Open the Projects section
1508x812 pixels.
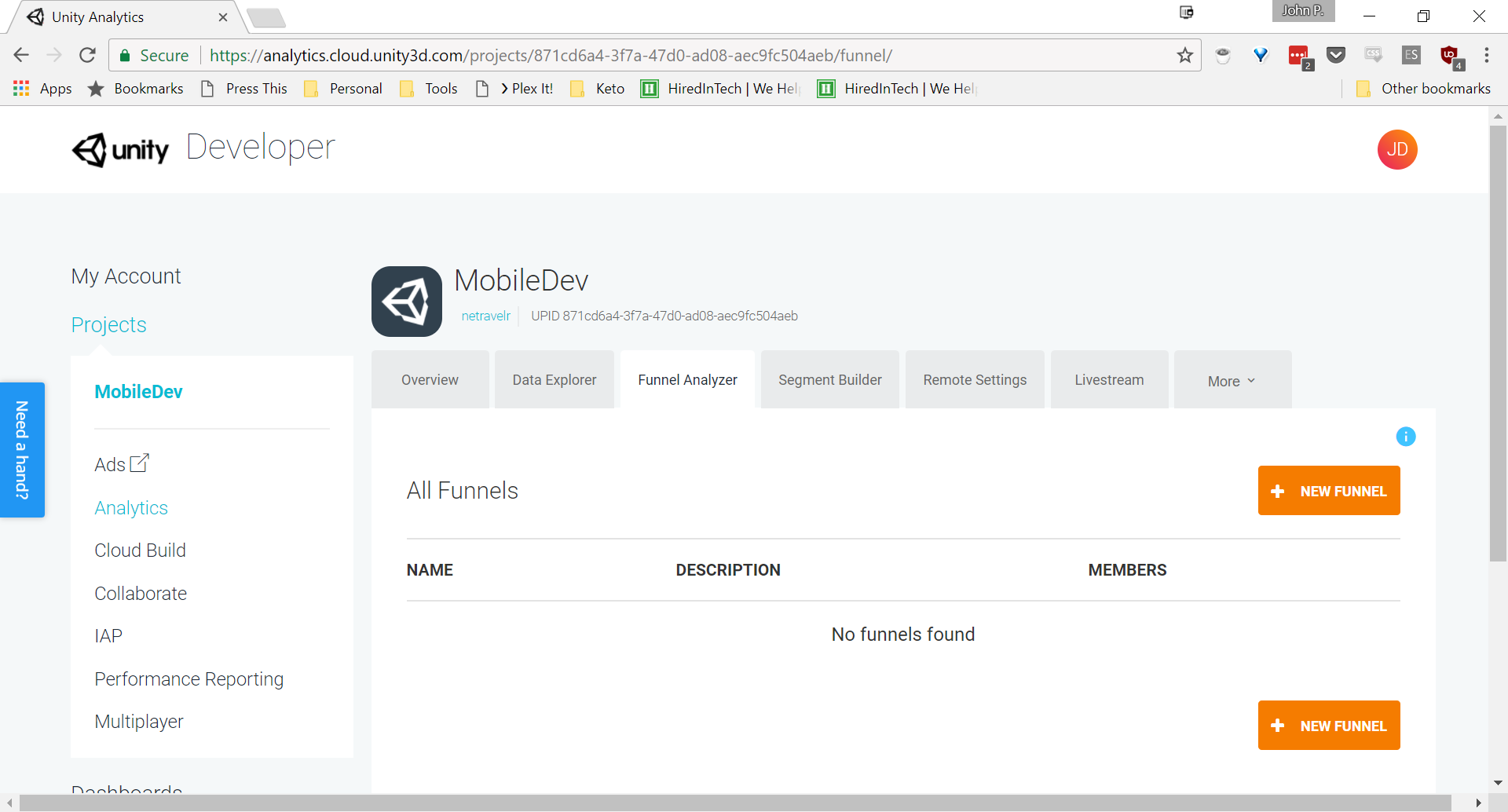[108, 325]
